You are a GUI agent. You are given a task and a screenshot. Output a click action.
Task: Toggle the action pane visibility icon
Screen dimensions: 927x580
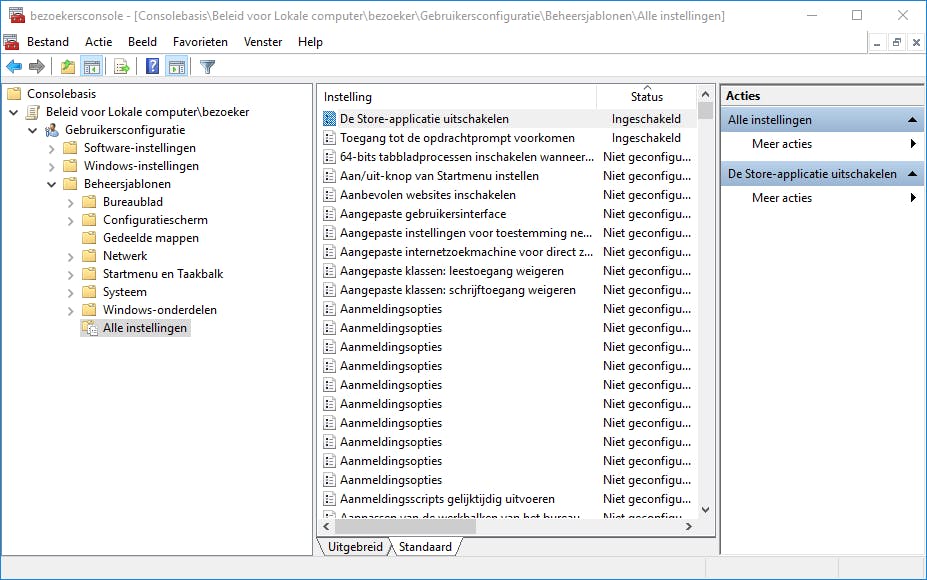point(177,66)
